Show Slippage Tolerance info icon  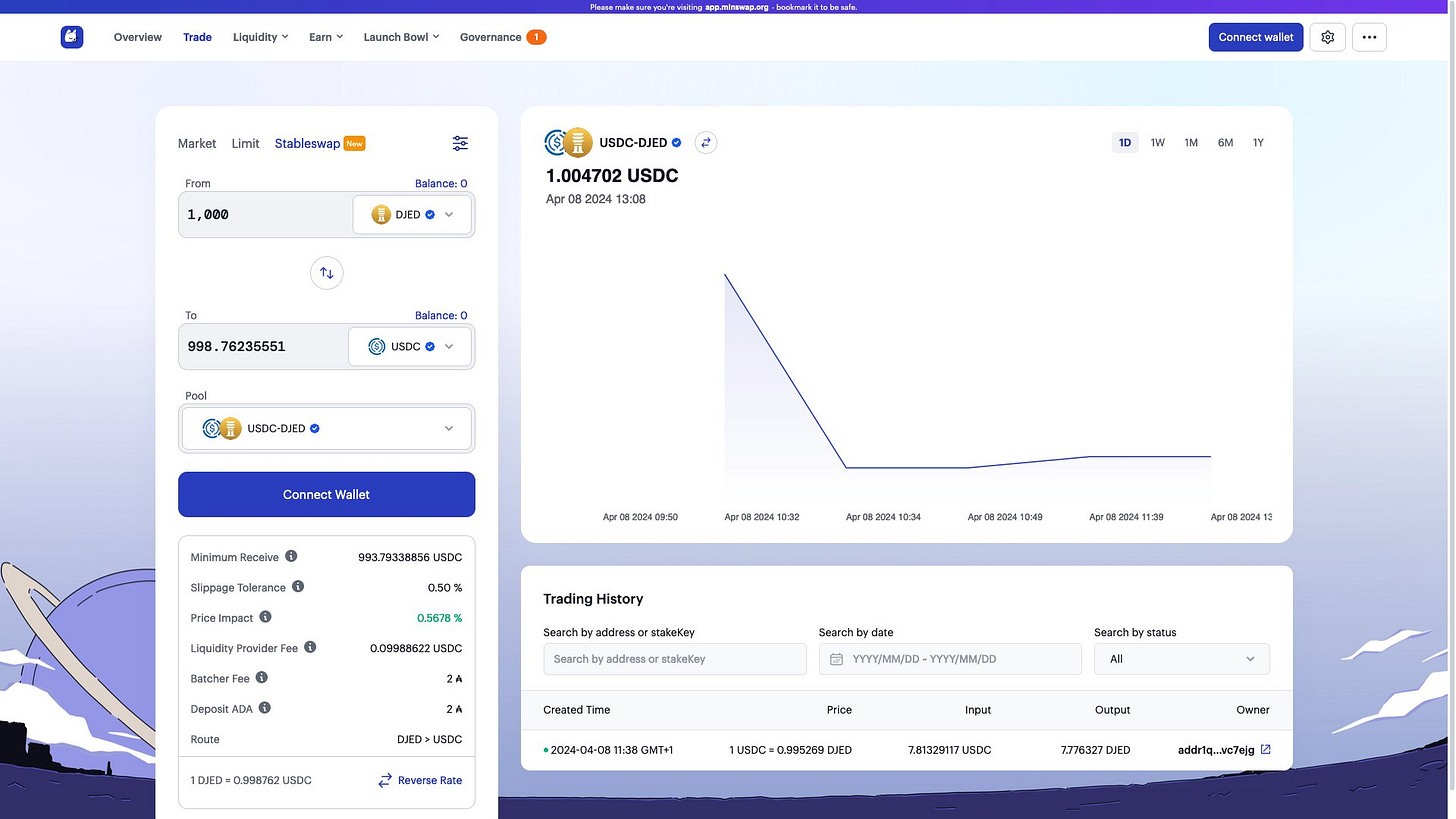(298, 587)
